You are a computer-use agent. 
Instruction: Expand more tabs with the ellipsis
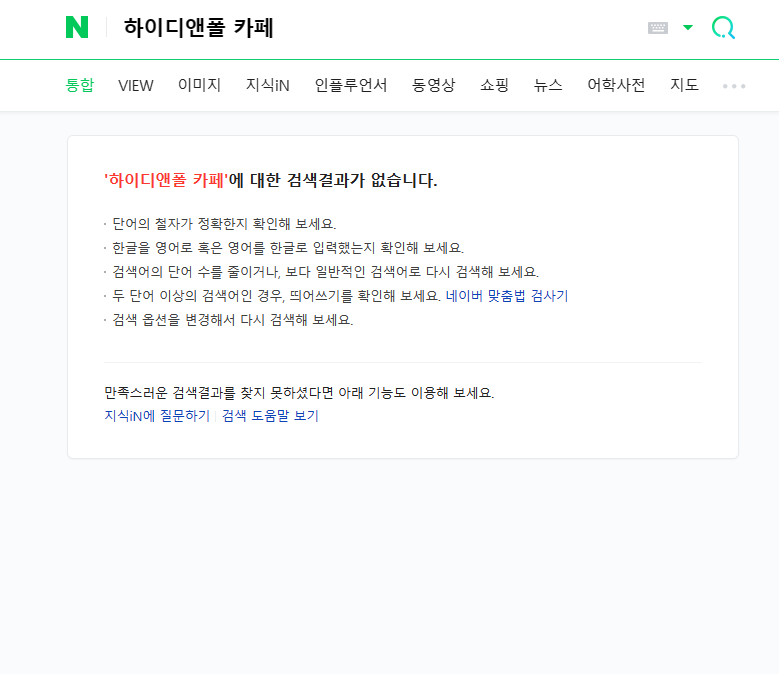coord(734,86)
